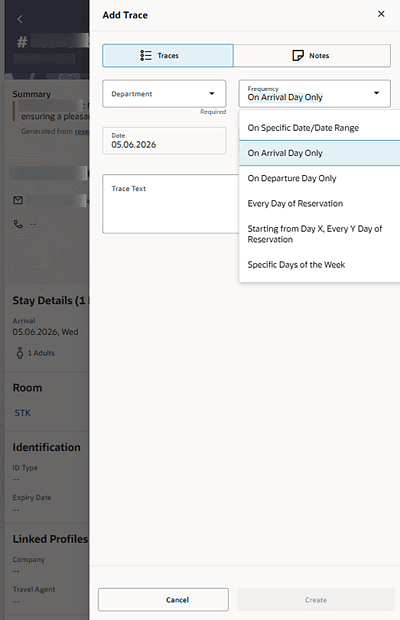This screenshot has height=620, width=400.
Task: Collapse the Frequency dropdown arrow
Action: point(376,93)
